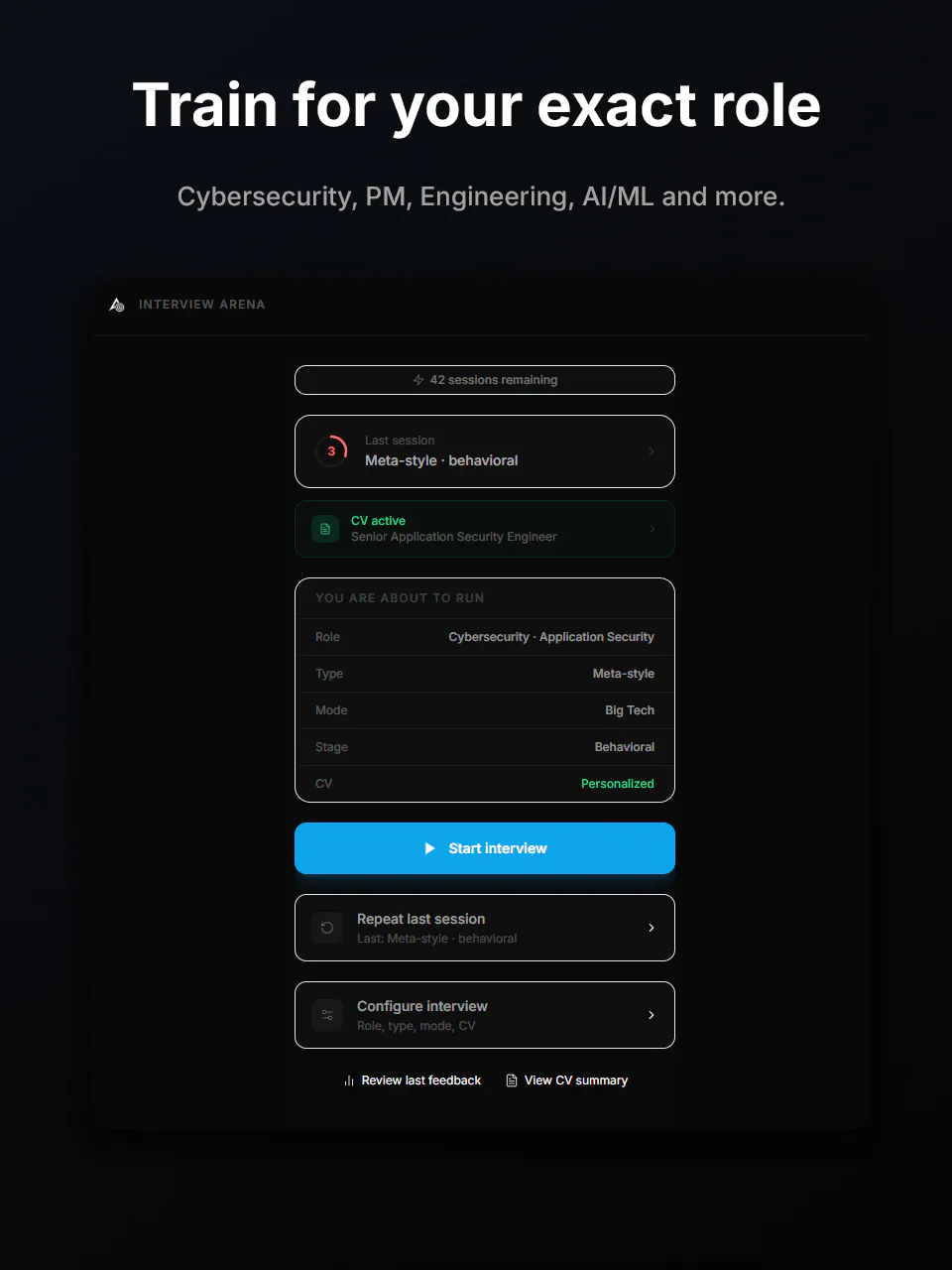Click the circular score 3 indicator
Screen dimensions: 952x1270
coord(331,451)
